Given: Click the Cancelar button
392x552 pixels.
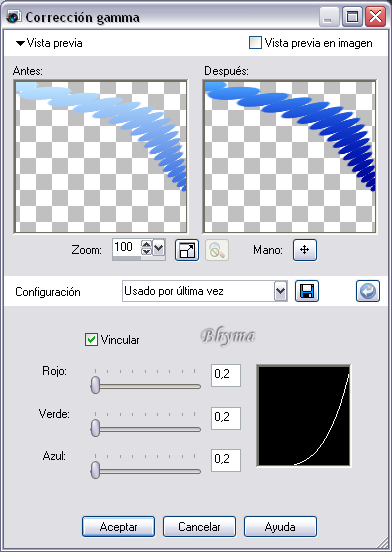Looking at the screenshot, I should click(199, 527).
